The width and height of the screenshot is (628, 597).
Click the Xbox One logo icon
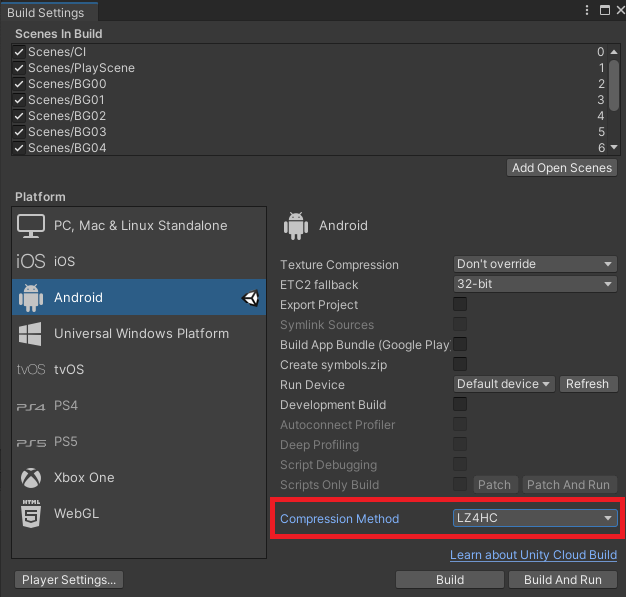pyautogui.click(x=31, y=478)
